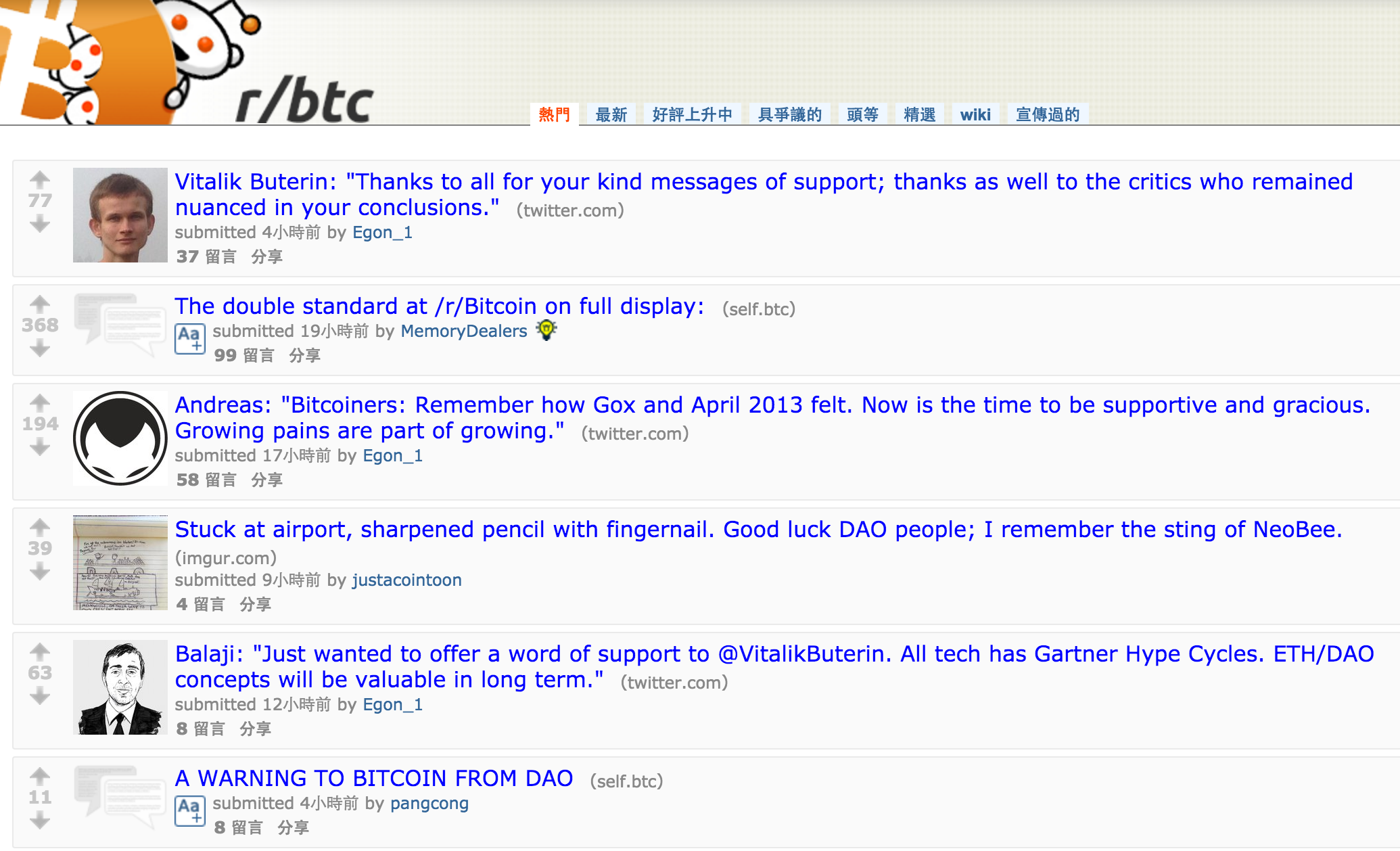Open the wiki tab

[975, 114]
